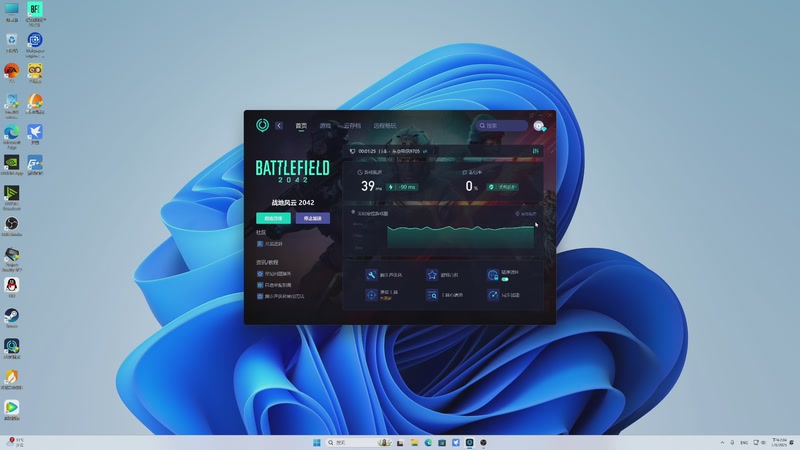Click the purple stop acceleration button
The image size is (800, 450).
click(x=312, y=218)
